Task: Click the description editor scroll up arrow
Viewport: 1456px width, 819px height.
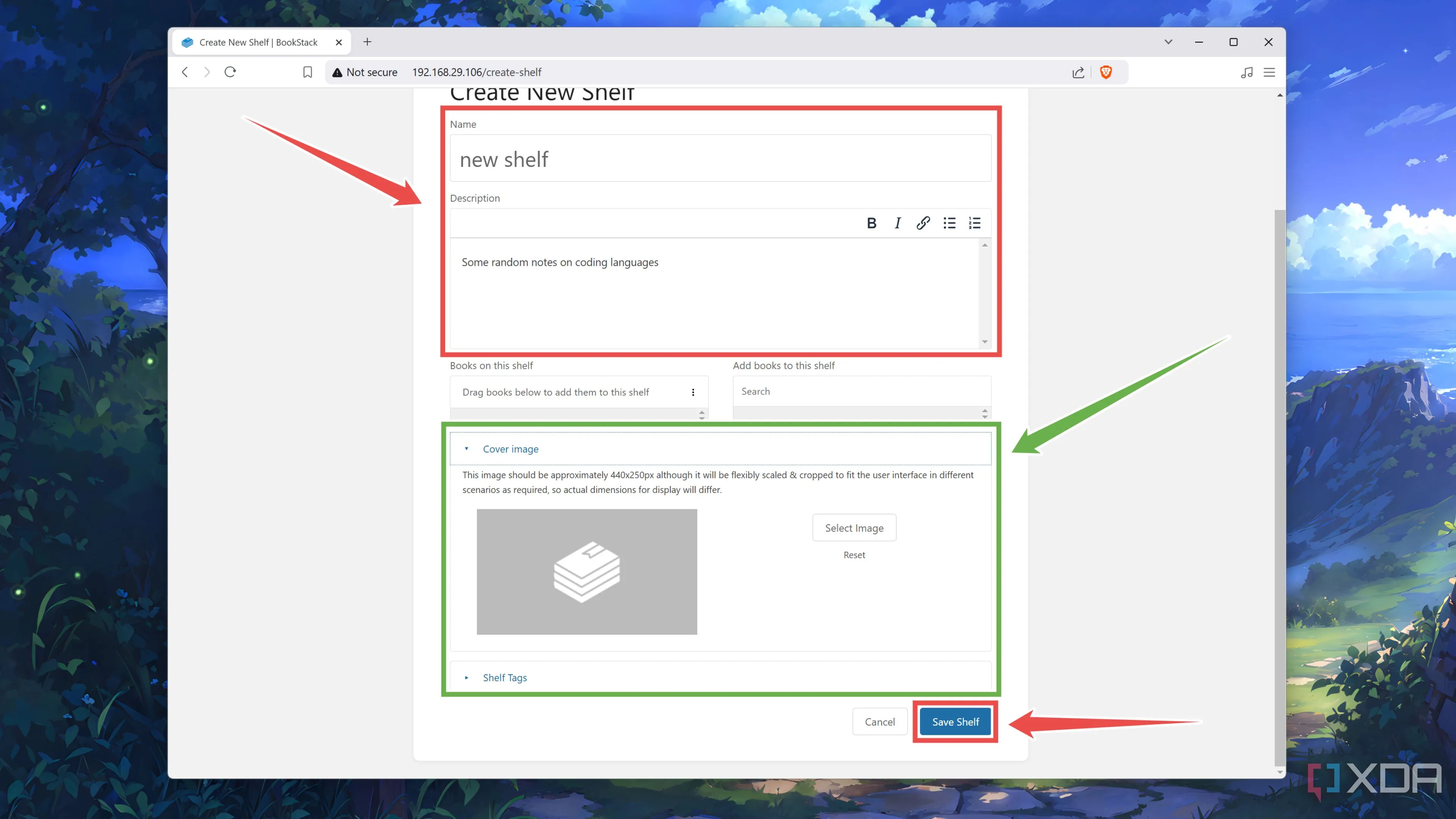Action: tap(985, 245)
